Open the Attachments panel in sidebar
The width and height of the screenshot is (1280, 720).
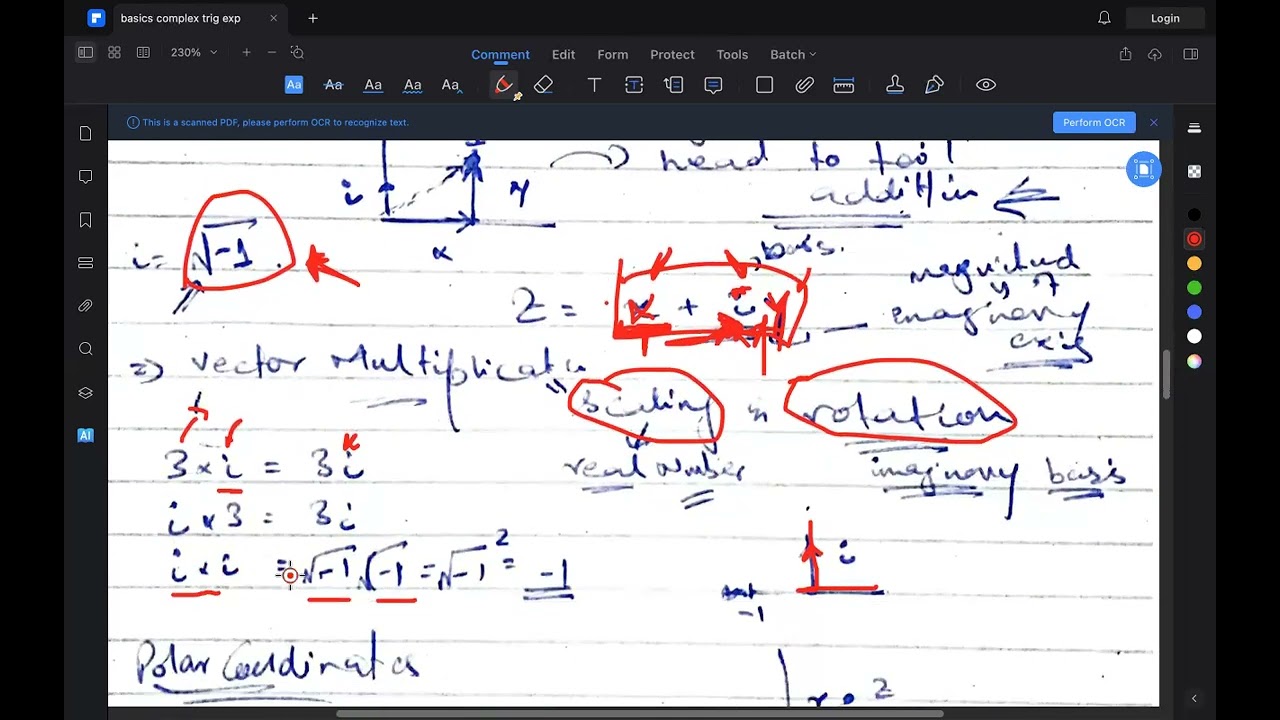click(x=85, y=306)
